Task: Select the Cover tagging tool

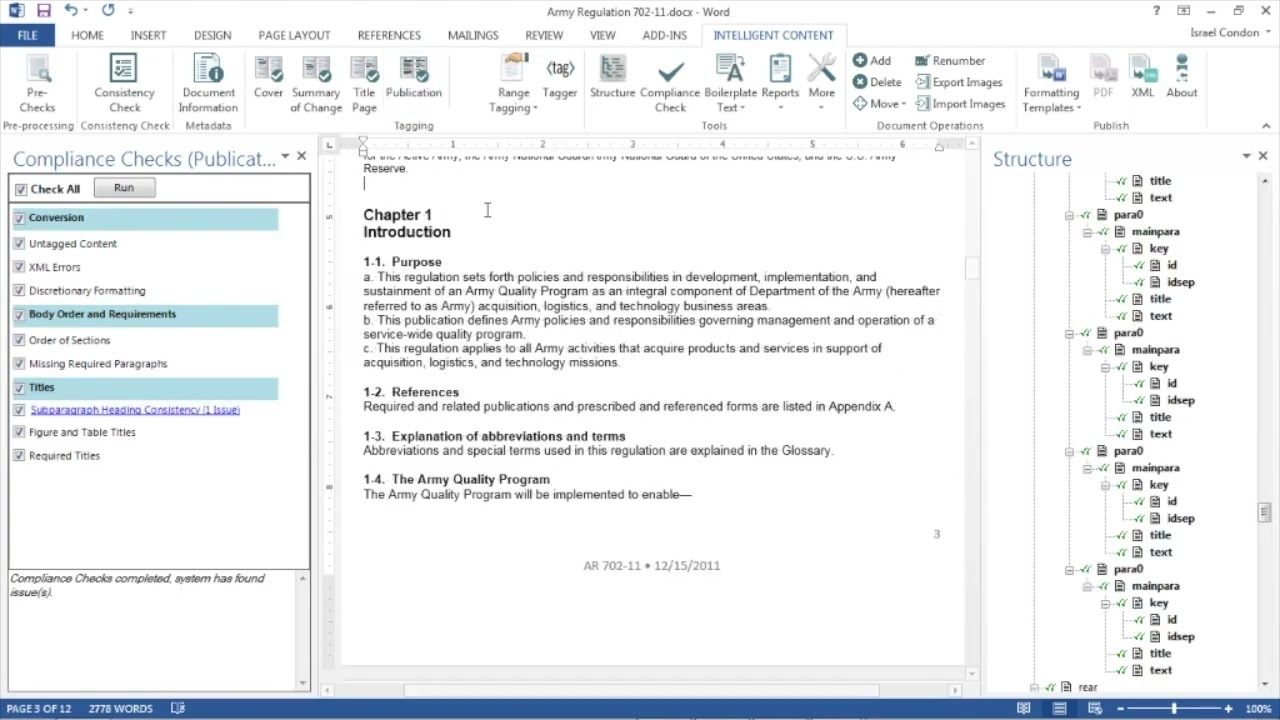Action: (x=268, y=78)
